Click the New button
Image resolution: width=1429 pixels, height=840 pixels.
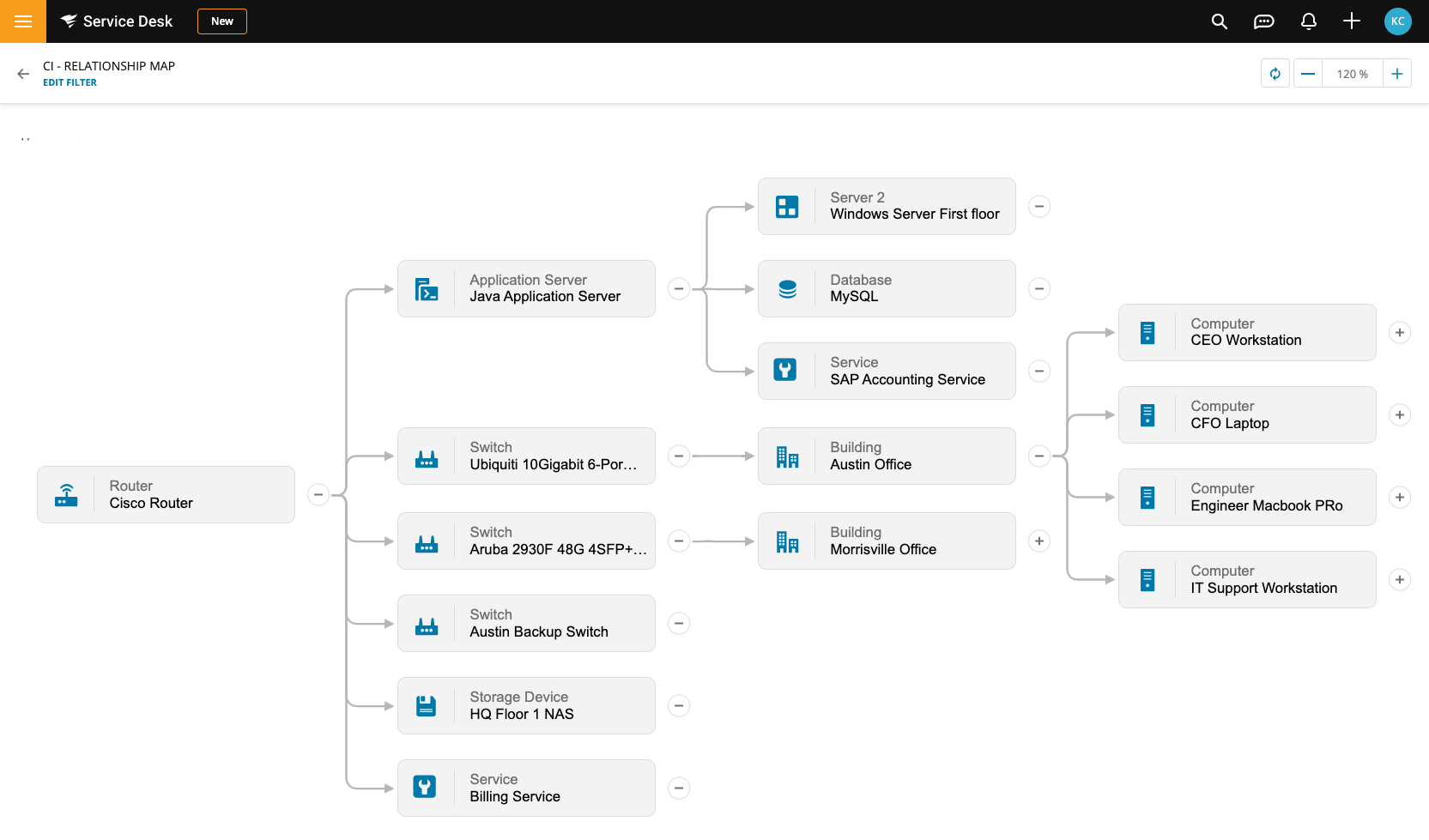[x=222, y=21]
